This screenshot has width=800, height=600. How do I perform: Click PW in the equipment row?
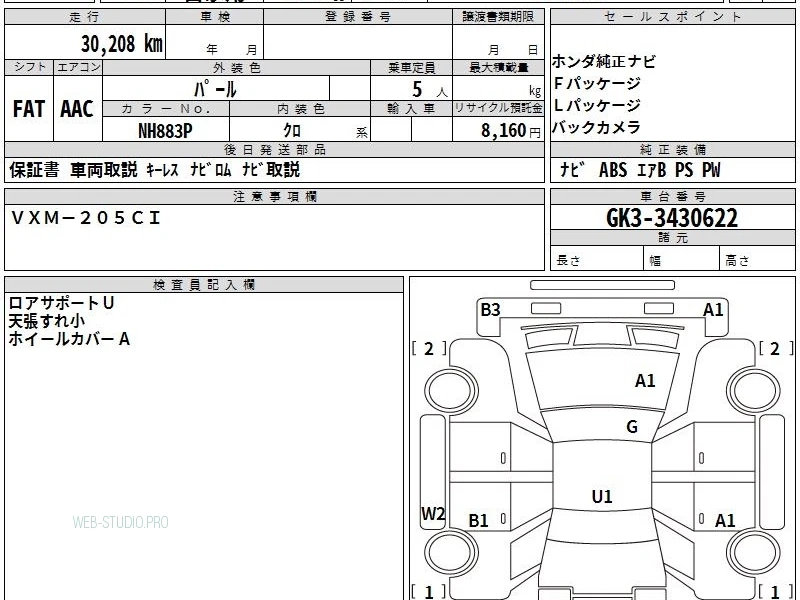coord(711,170)
